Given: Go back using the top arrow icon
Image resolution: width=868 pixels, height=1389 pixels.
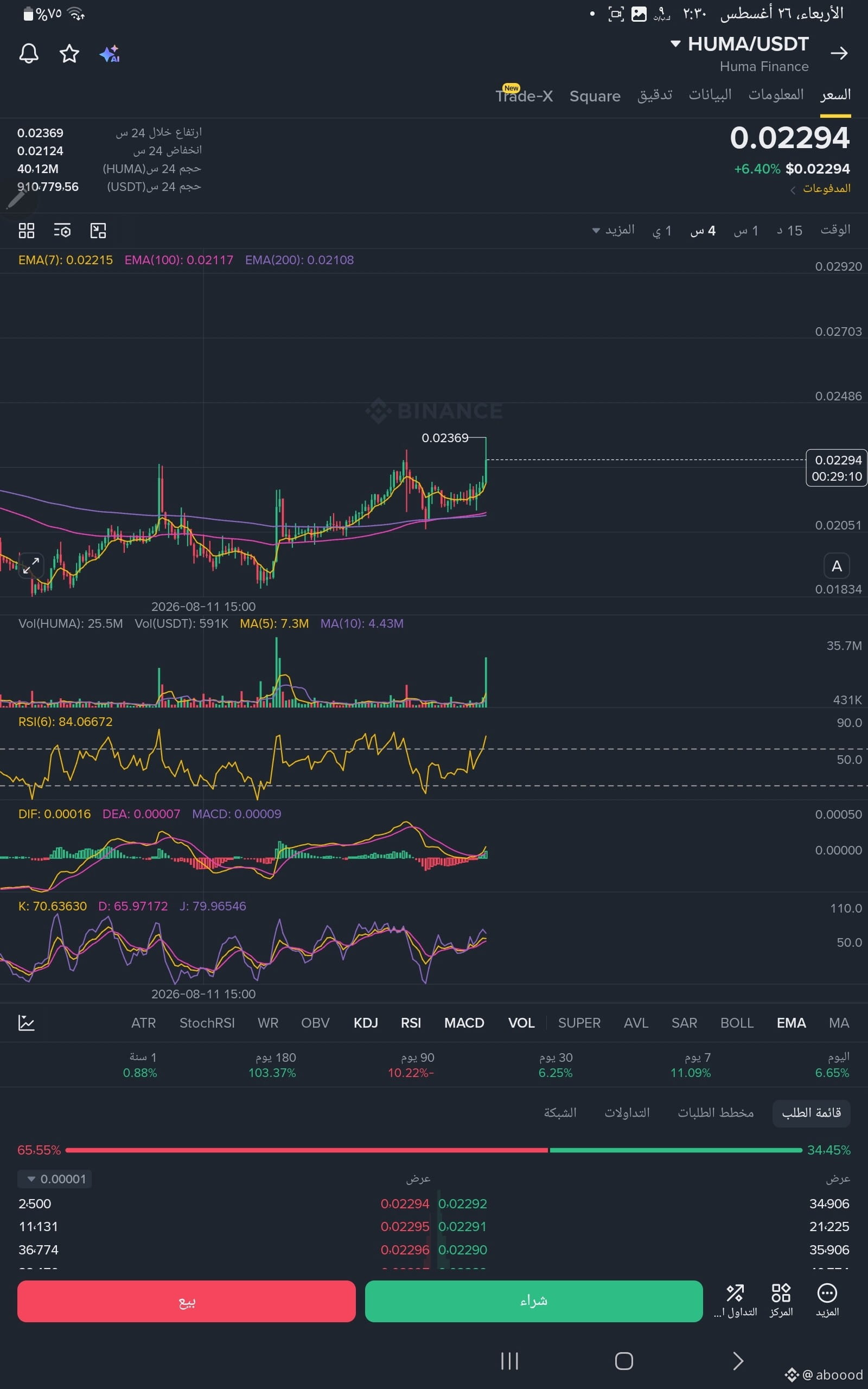Looking at the screenshot, I should click(839, 53).
